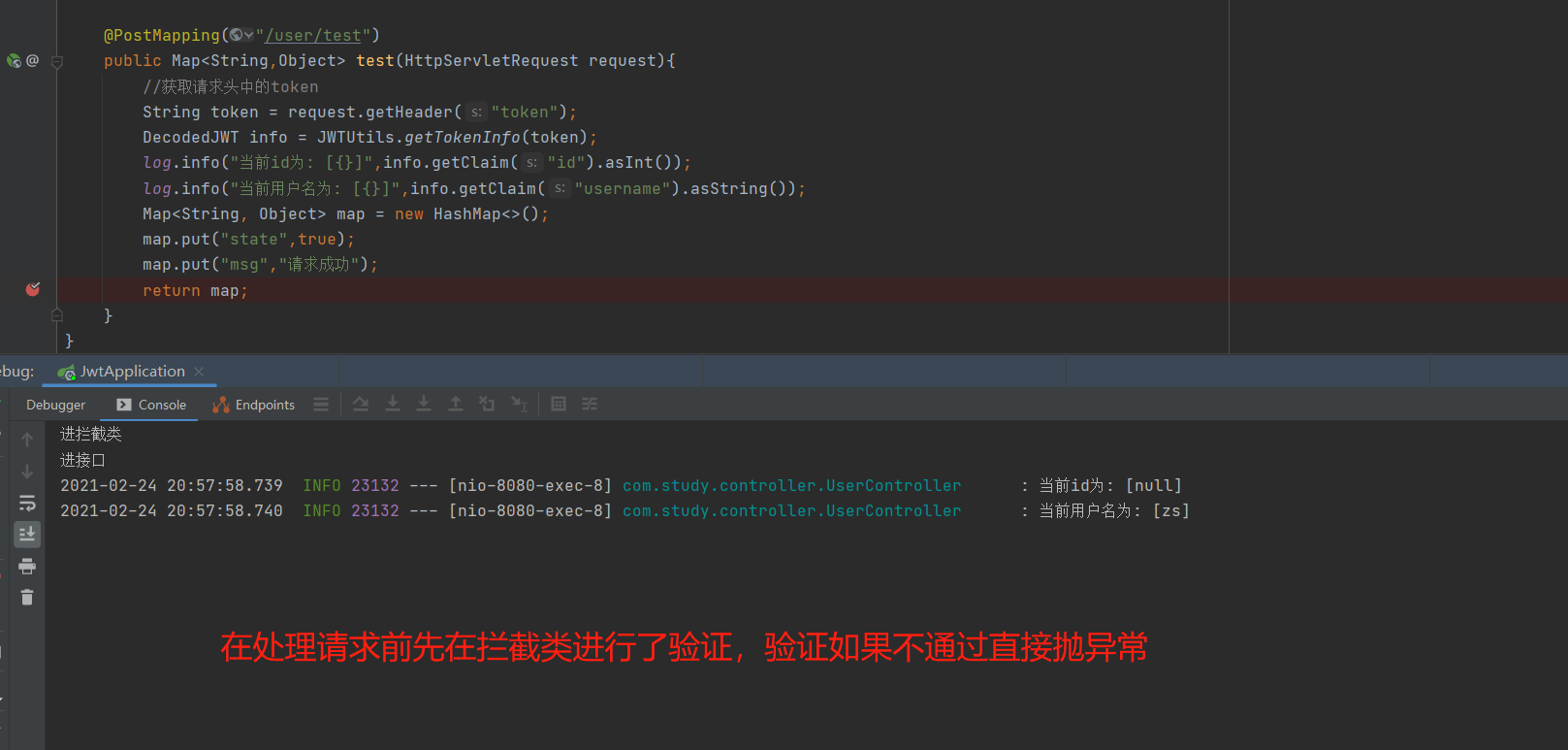Collapse the test method fold marker

point(57,61)
